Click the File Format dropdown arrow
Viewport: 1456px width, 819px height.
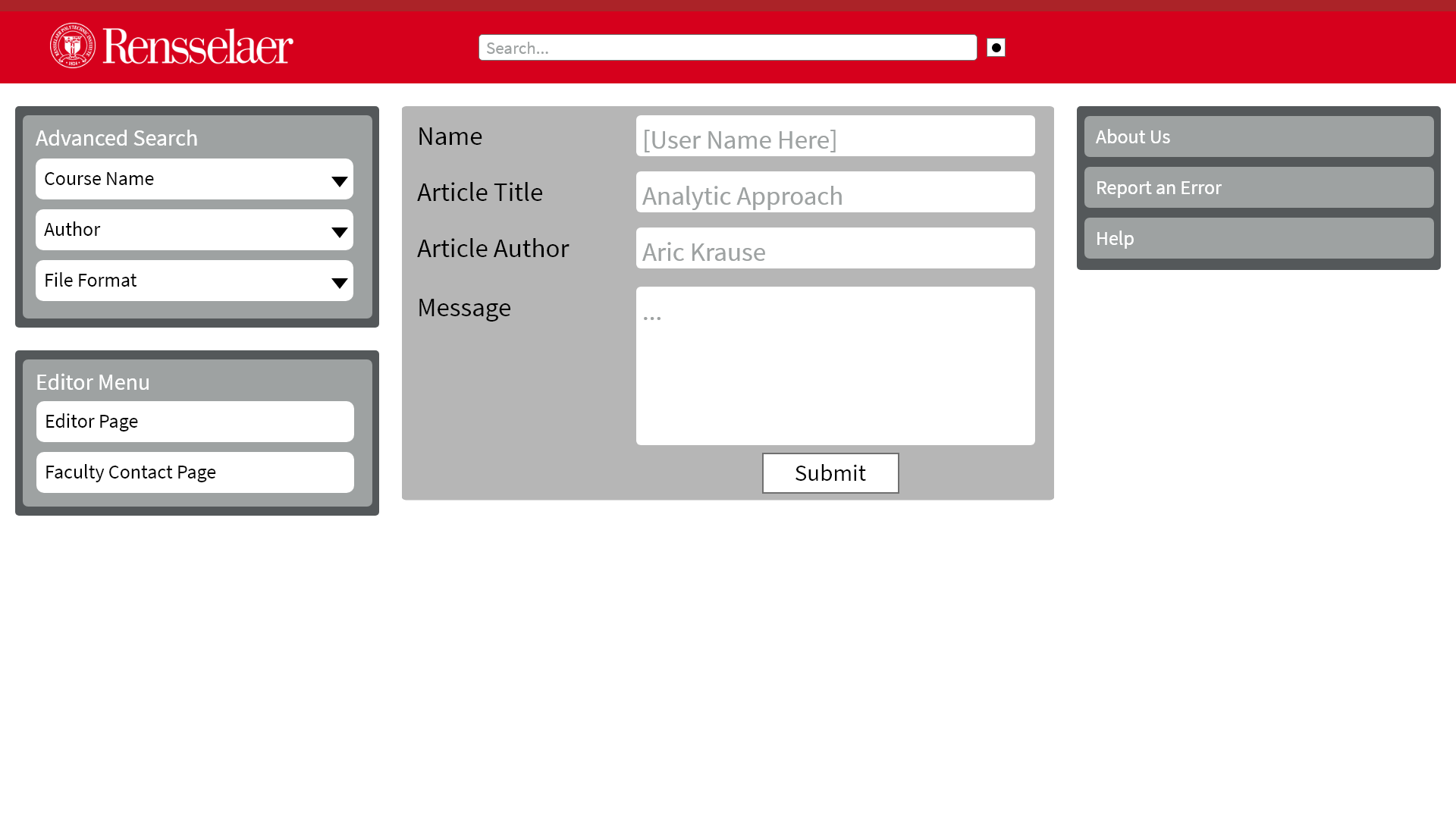339,282
